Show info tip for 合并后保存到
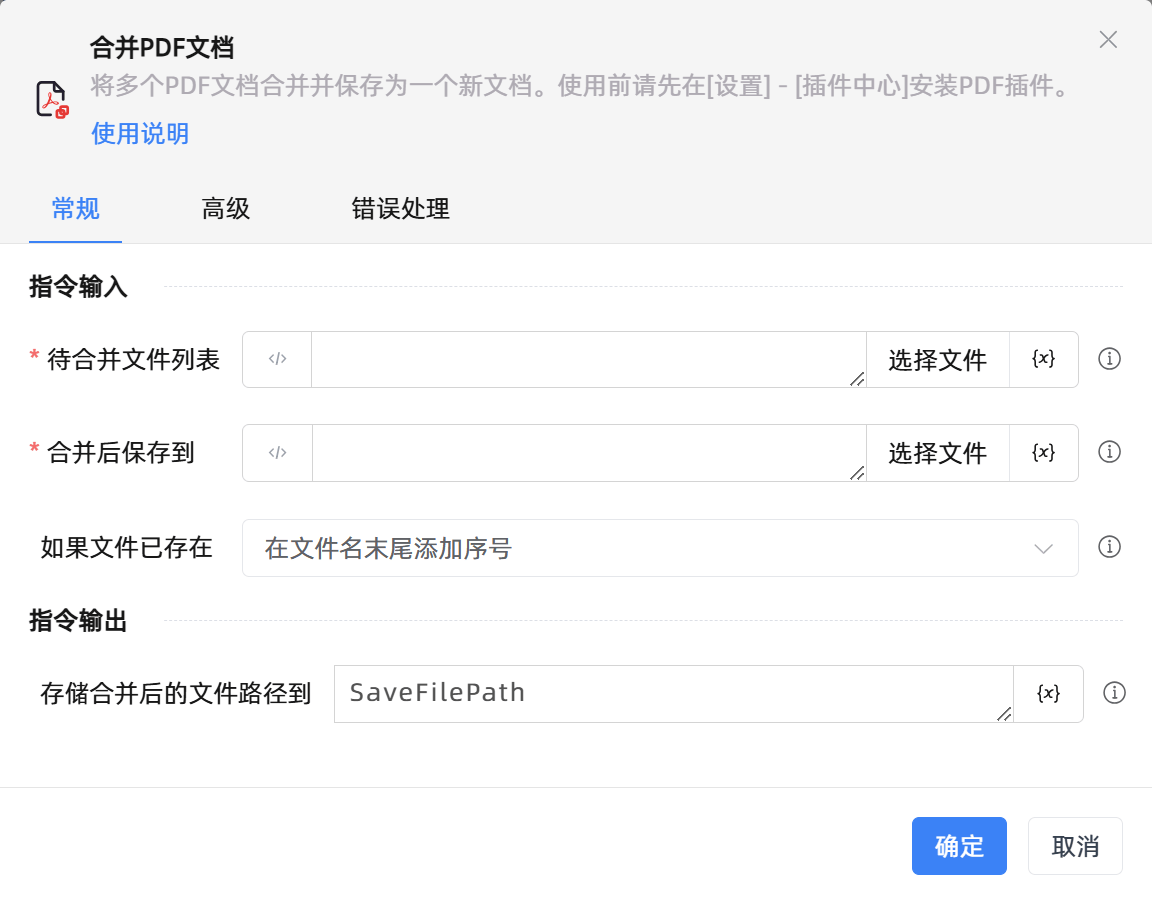1152x904 pixels. (x=1109, y=452)
